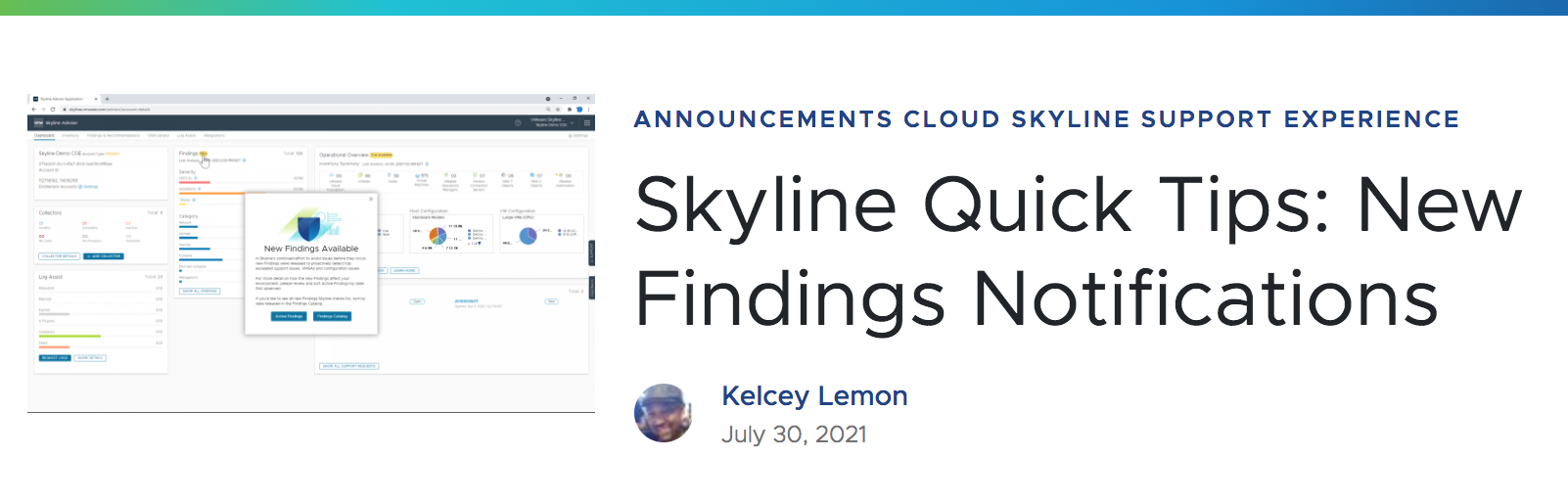The width and height of the screenshot is (1568, 503).
Task: Click Findings Catalog button in the dialog
Action: (333, 316)
